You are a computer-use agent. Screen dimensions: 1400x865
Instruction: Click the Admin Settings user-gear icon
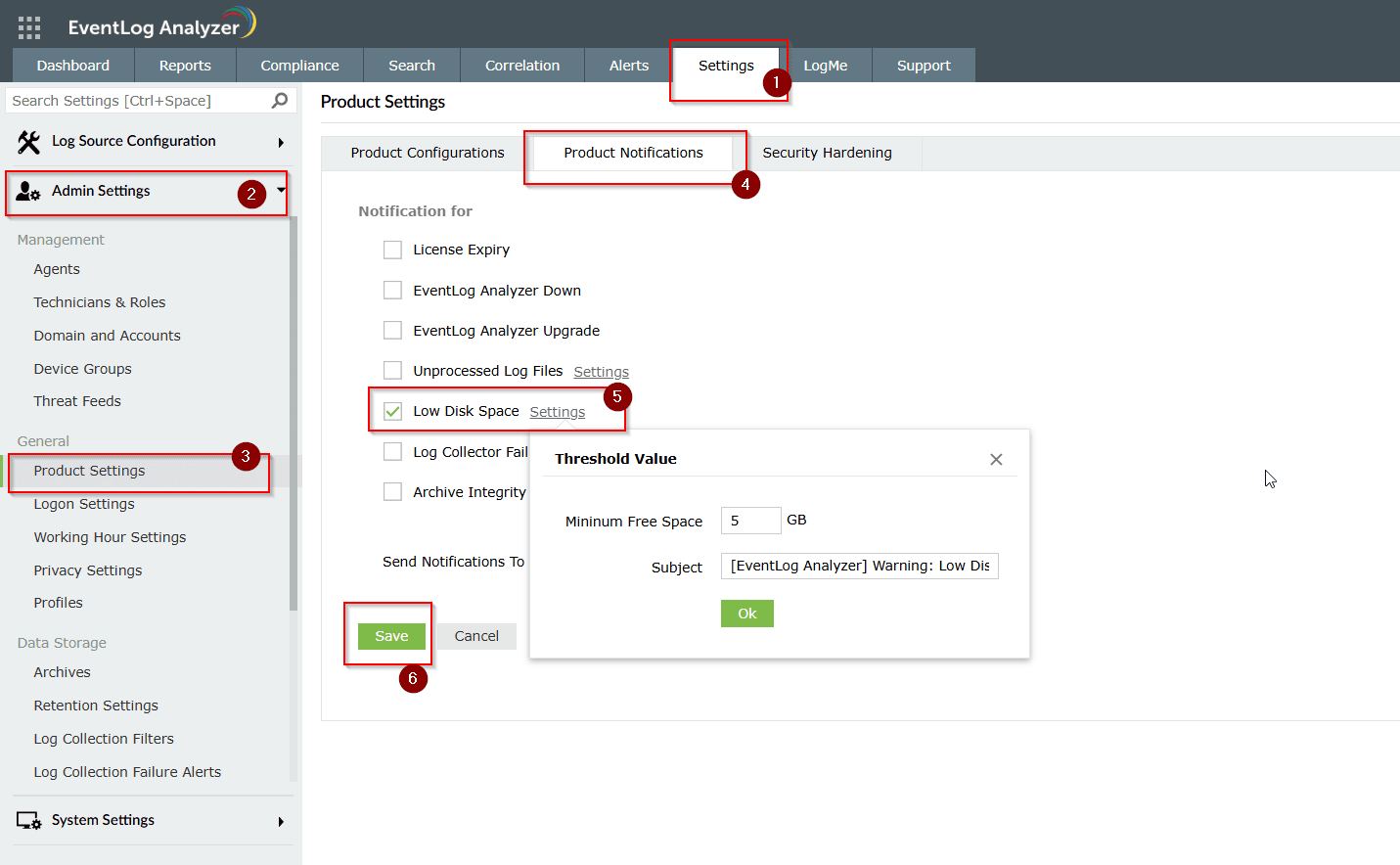point(28,191)
